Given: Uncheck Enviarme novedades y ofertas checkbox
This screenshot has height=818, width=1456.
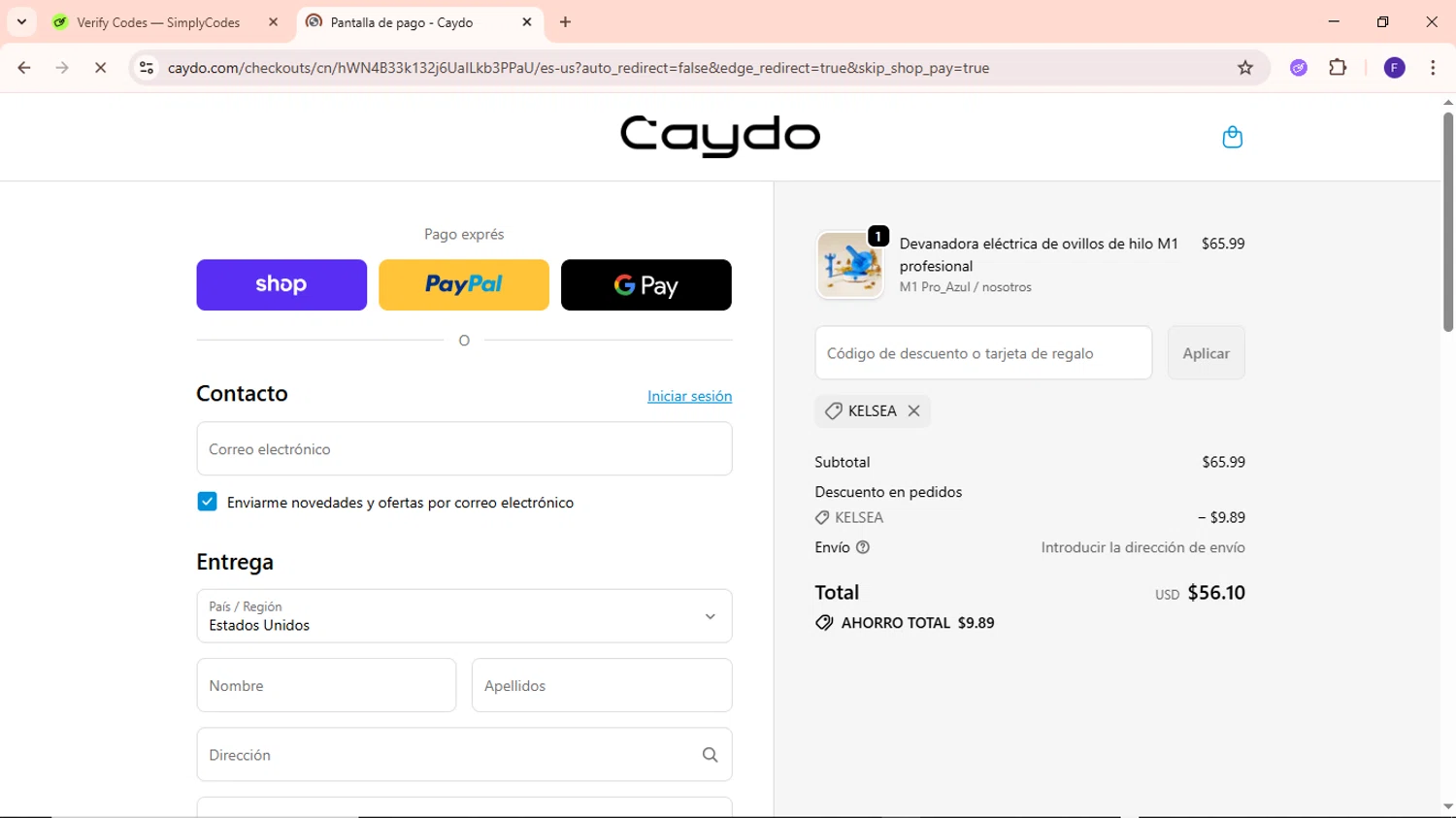Looking at the screenshot, I should pyautogui.click(x=207, y=502).
